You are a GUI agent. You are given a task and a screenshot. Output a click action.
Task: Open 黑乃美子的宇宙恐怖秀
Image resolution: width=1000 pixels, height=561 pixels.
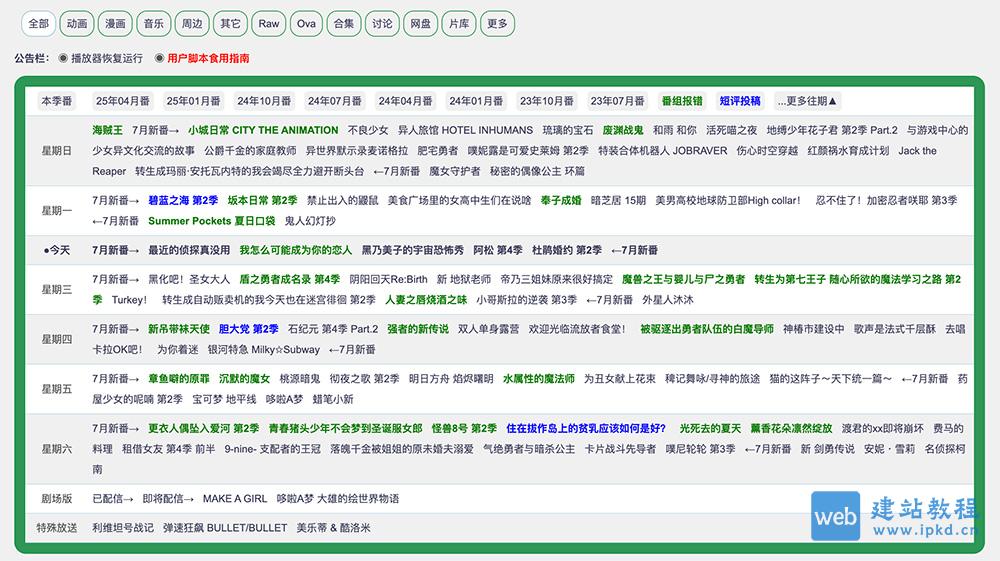(x=413, y=250)
